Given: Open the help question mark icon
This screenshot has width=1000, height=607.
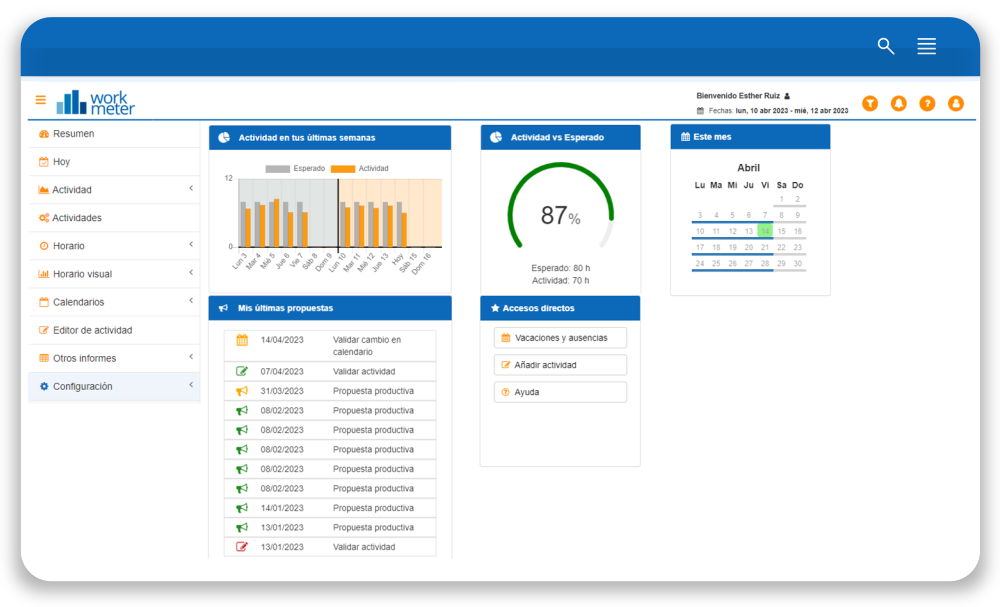Looking at the screenshot, I should point(927,103).
